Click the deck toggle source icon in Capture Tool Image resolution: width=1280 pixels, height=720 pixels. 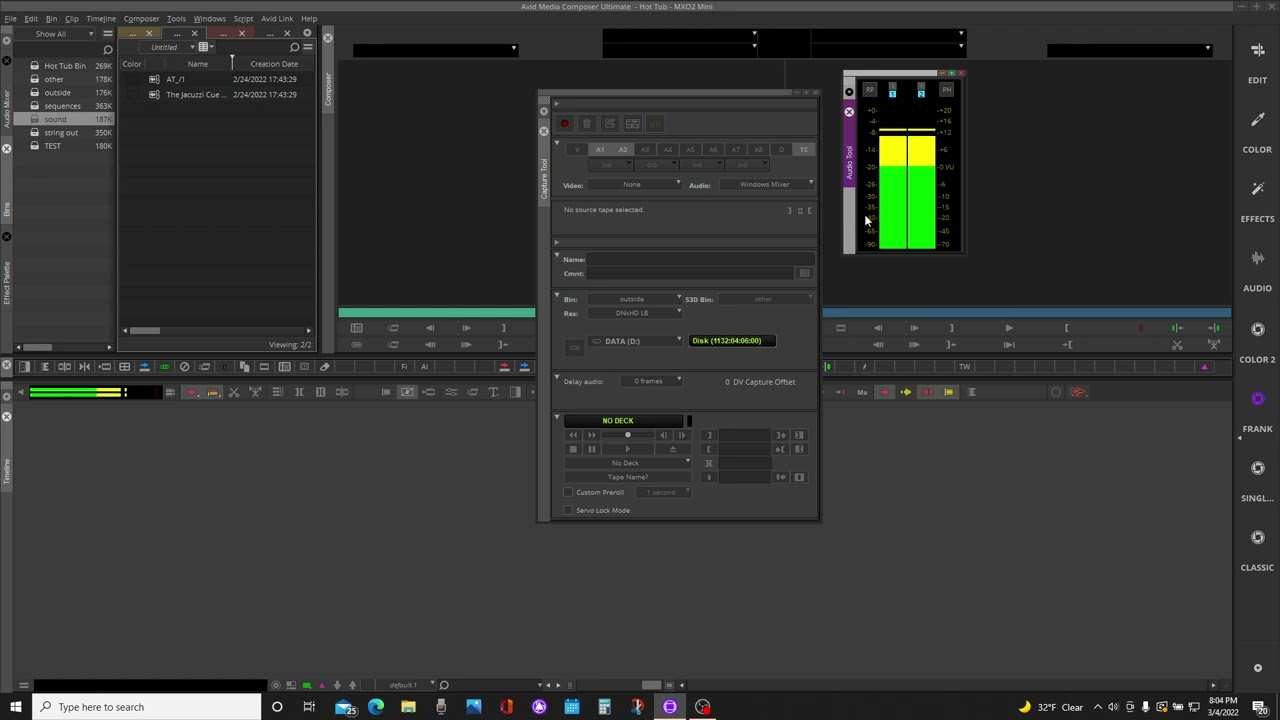pyautogui.click(x=633, y=123)
